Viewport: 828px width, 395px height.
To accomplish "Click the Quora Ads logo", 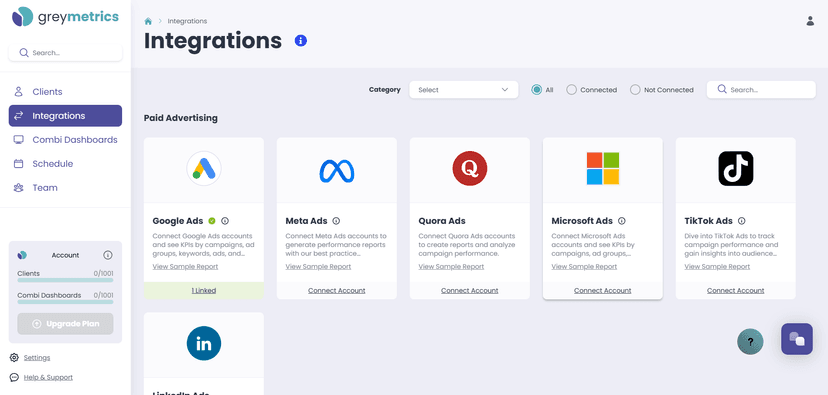I will click(x=469, y=168).
